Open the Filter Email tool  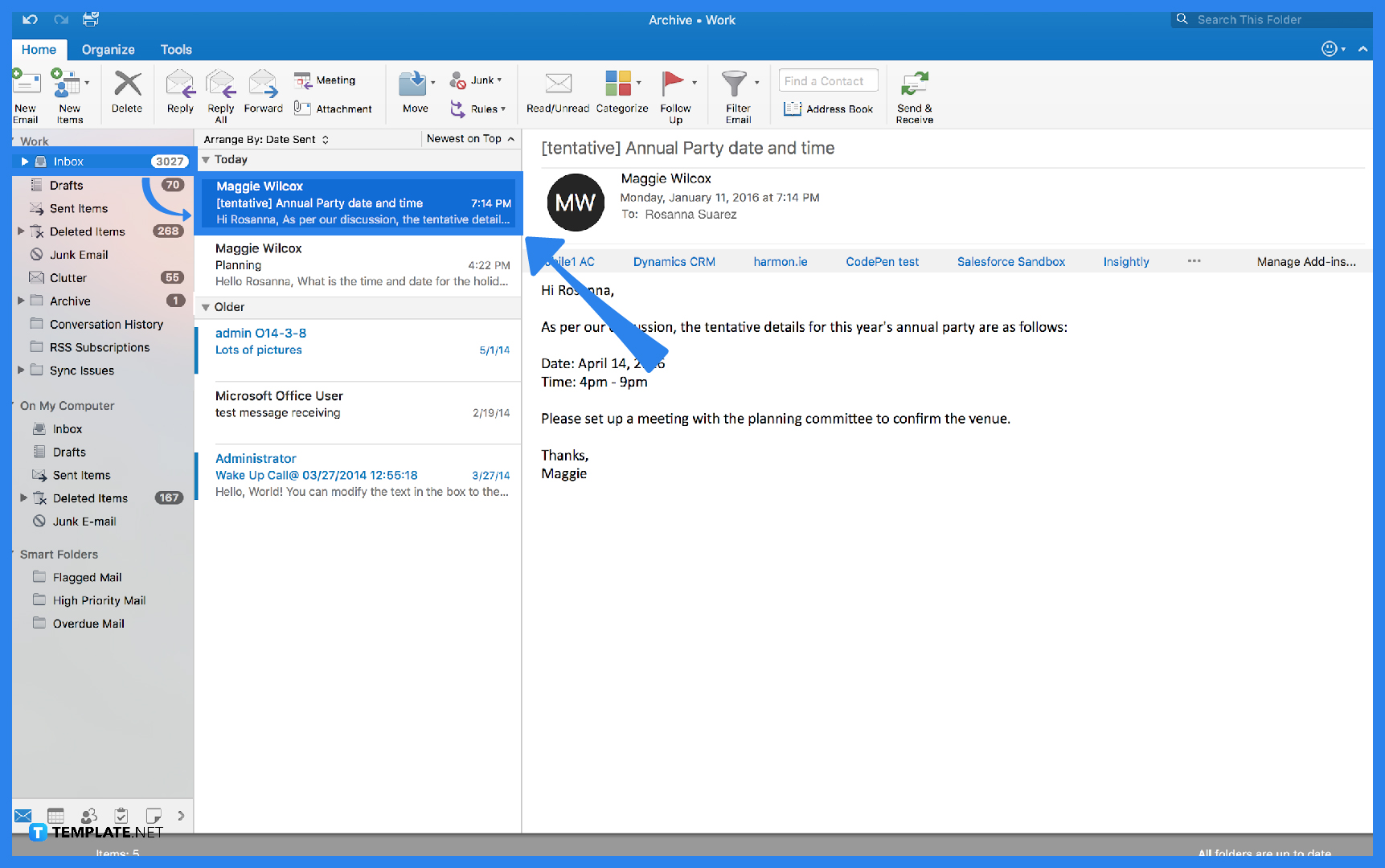(737, 94)
